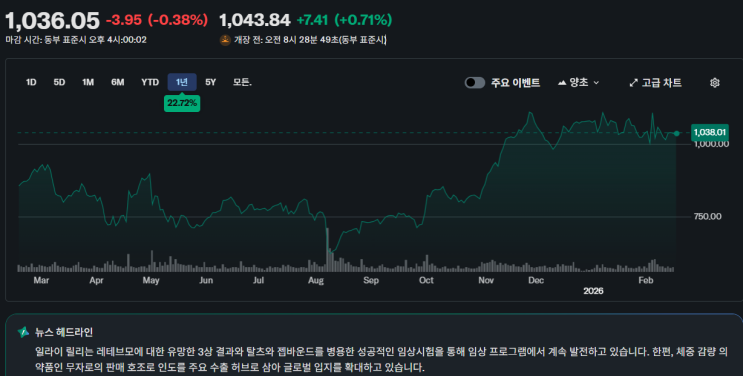Screen dimensions: 743x376
Task: Click the pre-market sun icon
Action: (225, 40)
